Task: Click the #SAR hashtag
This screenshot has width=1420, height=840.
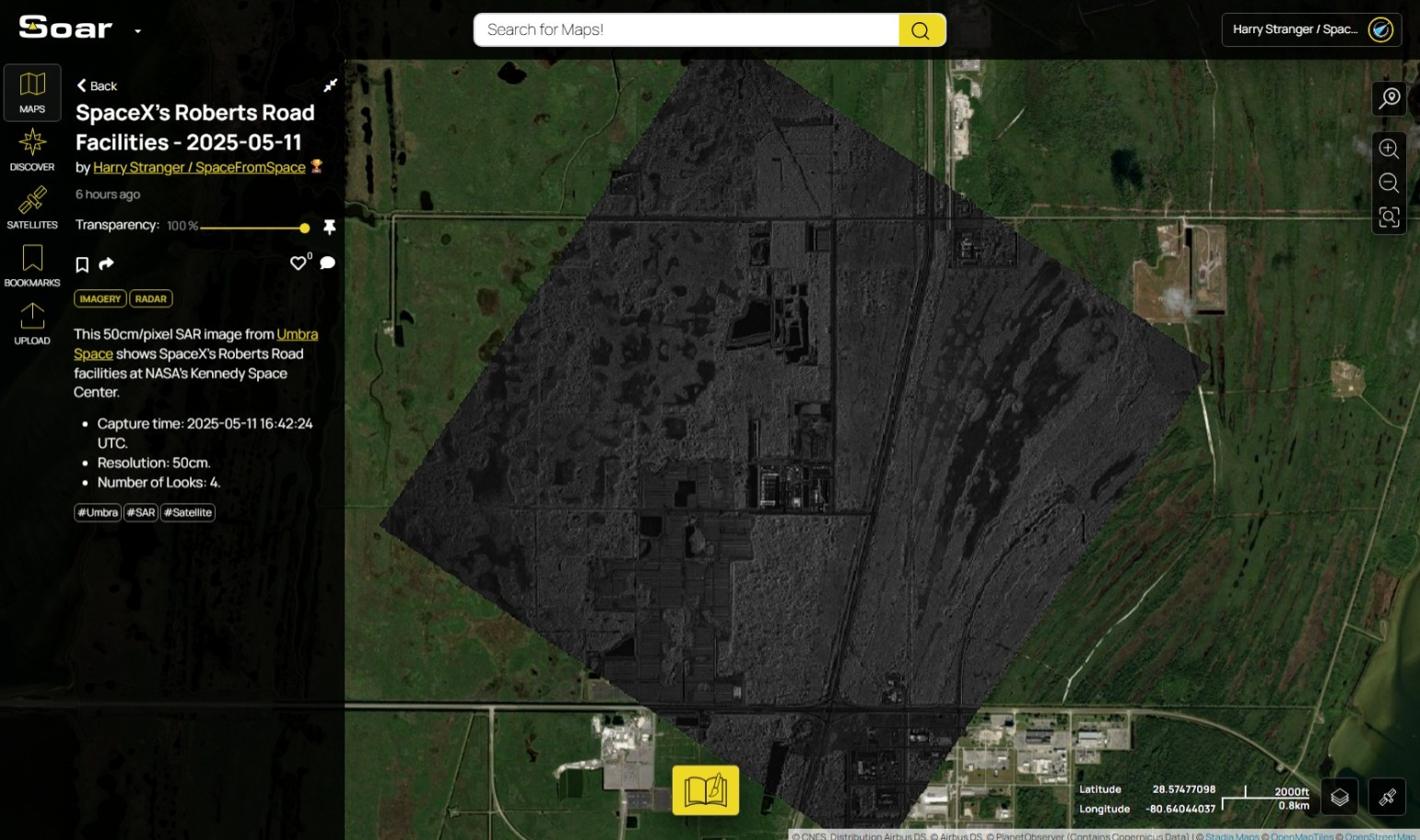Action: point(141,512)
